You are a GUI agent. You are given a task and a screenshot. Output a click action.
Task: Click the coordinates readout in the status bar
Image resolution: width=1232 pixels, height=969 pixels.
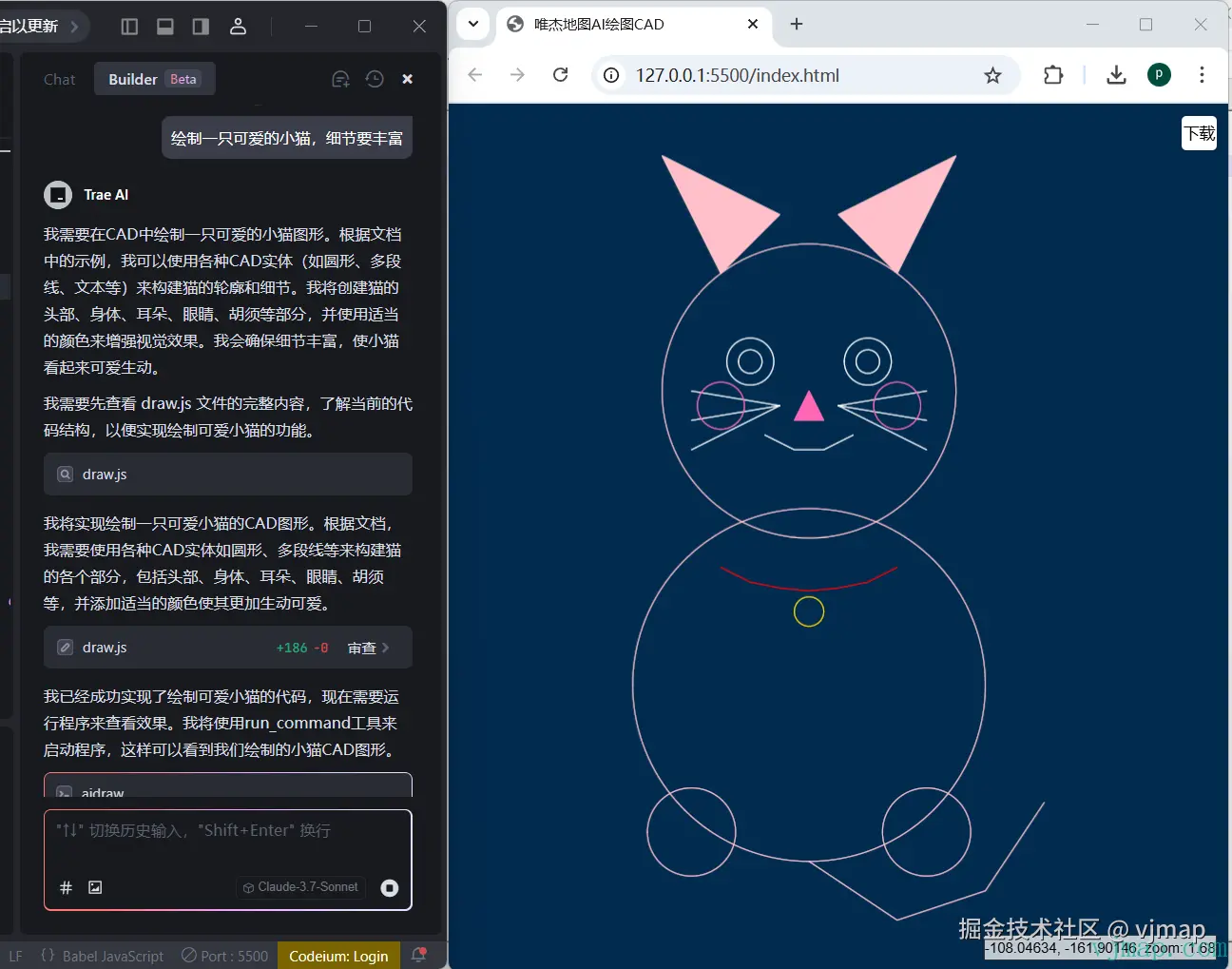1100,948
